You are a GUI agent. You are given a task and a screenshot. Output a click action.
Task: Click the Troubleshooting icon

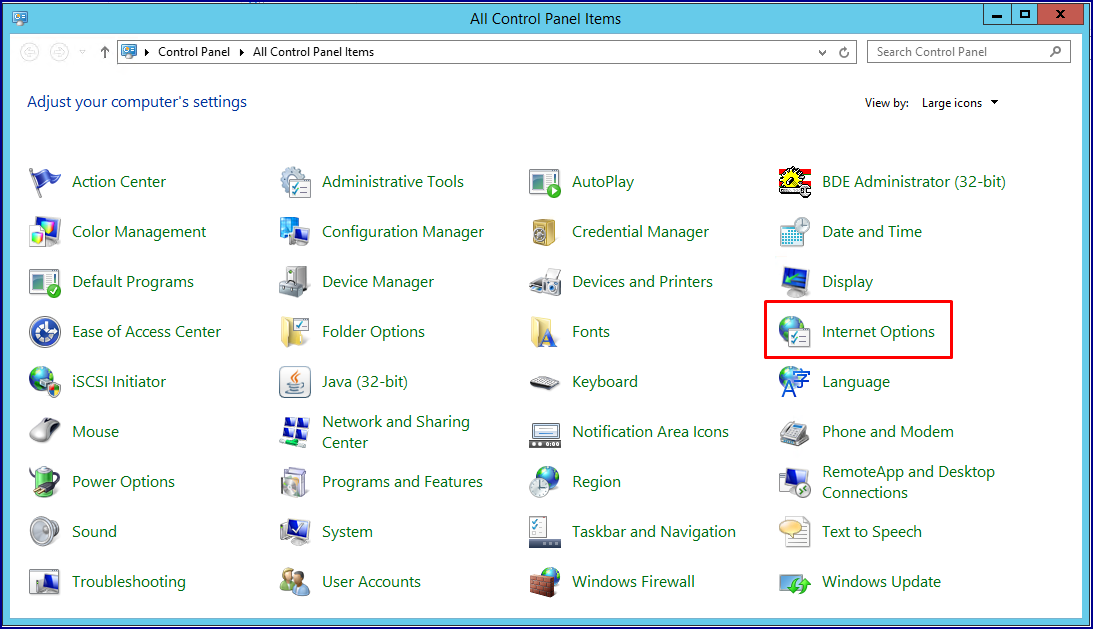tap(45, 582)
